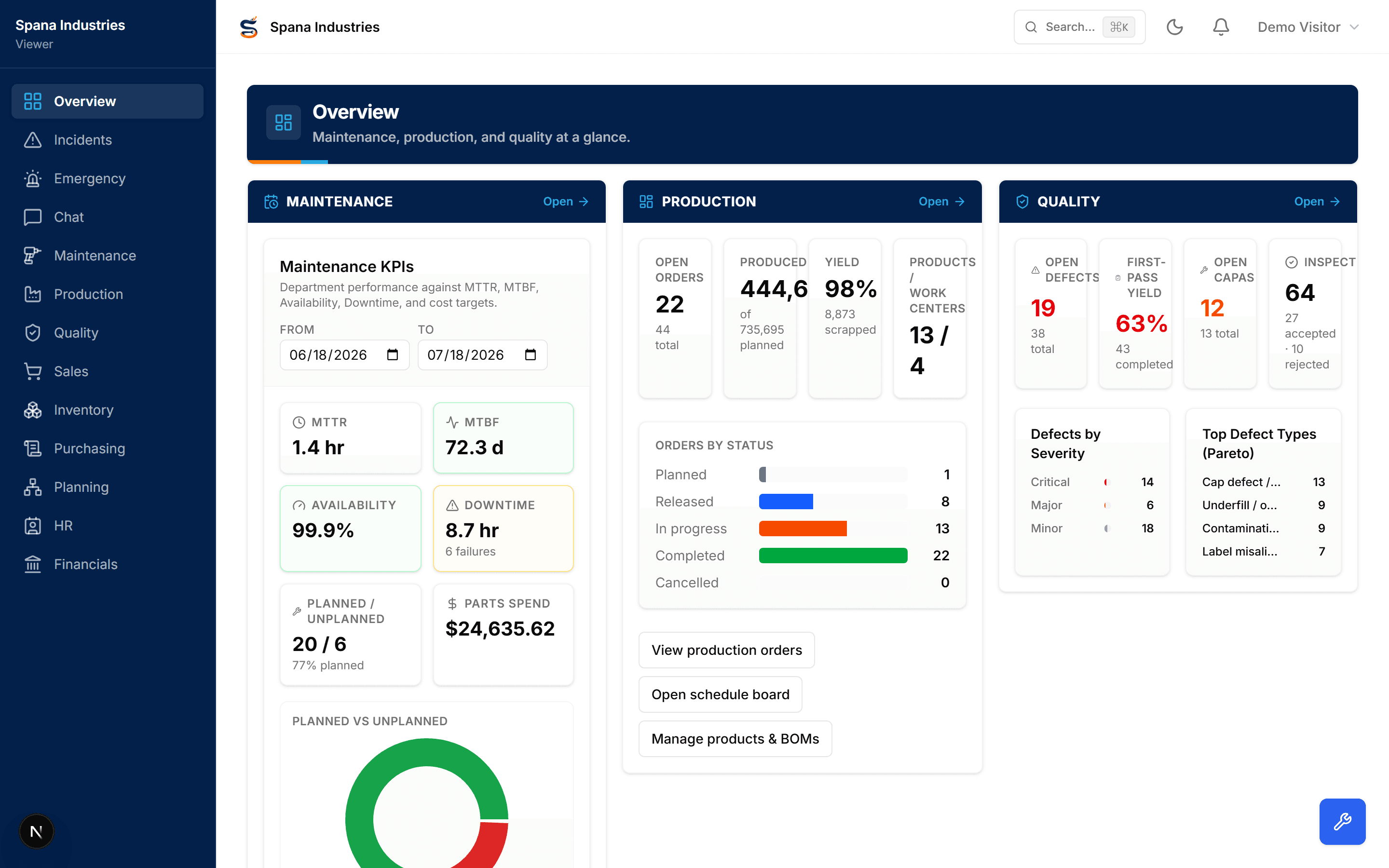Click the FROM date field 06/18/2026
The width and height of the screenshot is (1389, 868).
tap(344, 355)
